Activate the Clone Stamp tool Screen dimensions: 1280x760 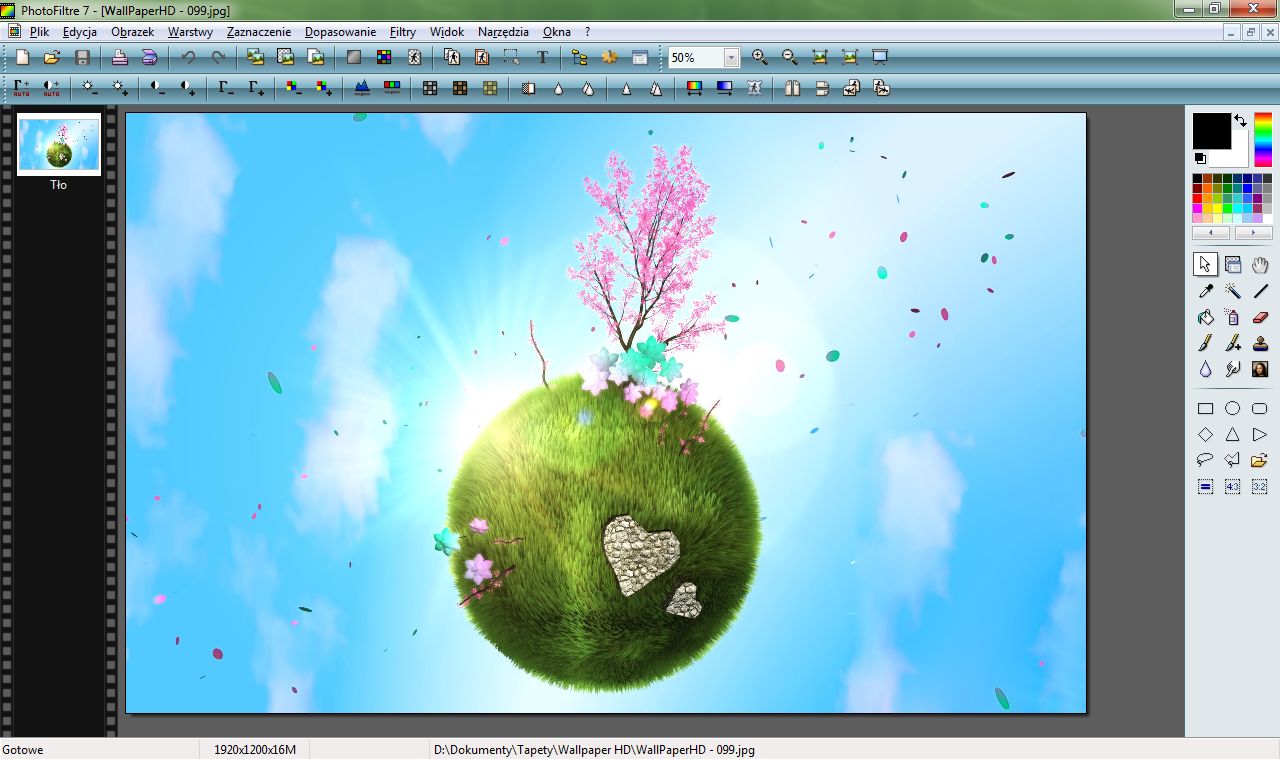(1259, 343)
